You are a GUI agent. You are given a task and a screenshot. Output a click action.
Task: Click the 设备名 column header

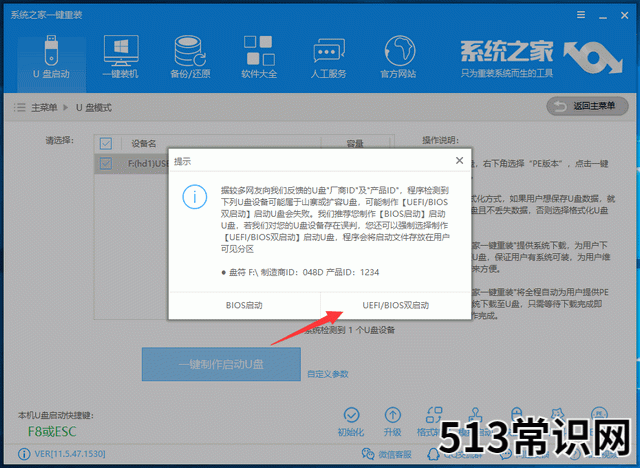click(144, 144)
